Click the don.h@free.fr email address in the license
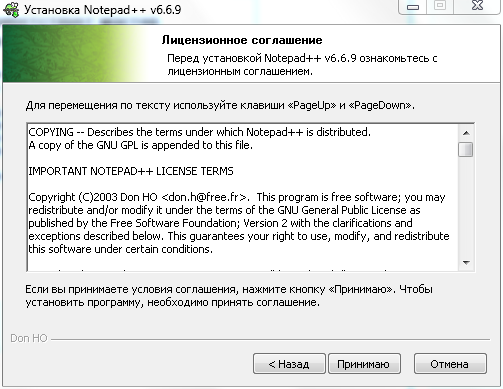The width and height of the screenshot is (503, 389). point(205,197)
